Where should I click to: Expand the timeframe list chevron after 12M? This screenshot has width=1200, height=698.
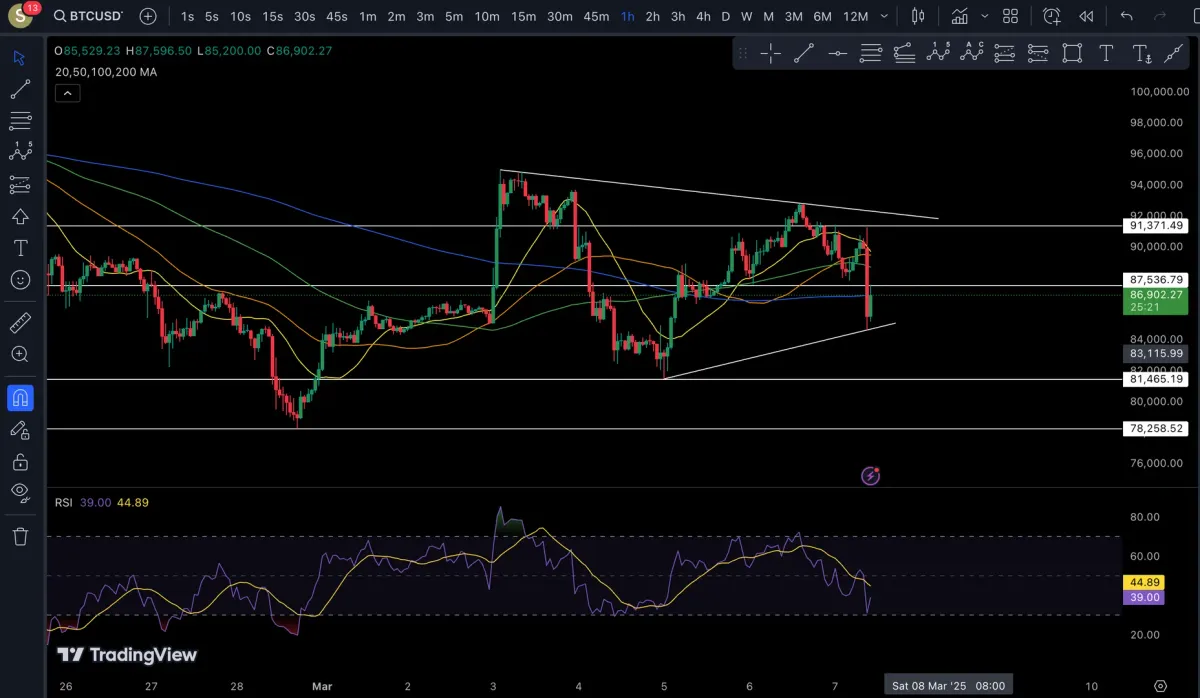tap(884, 16)
